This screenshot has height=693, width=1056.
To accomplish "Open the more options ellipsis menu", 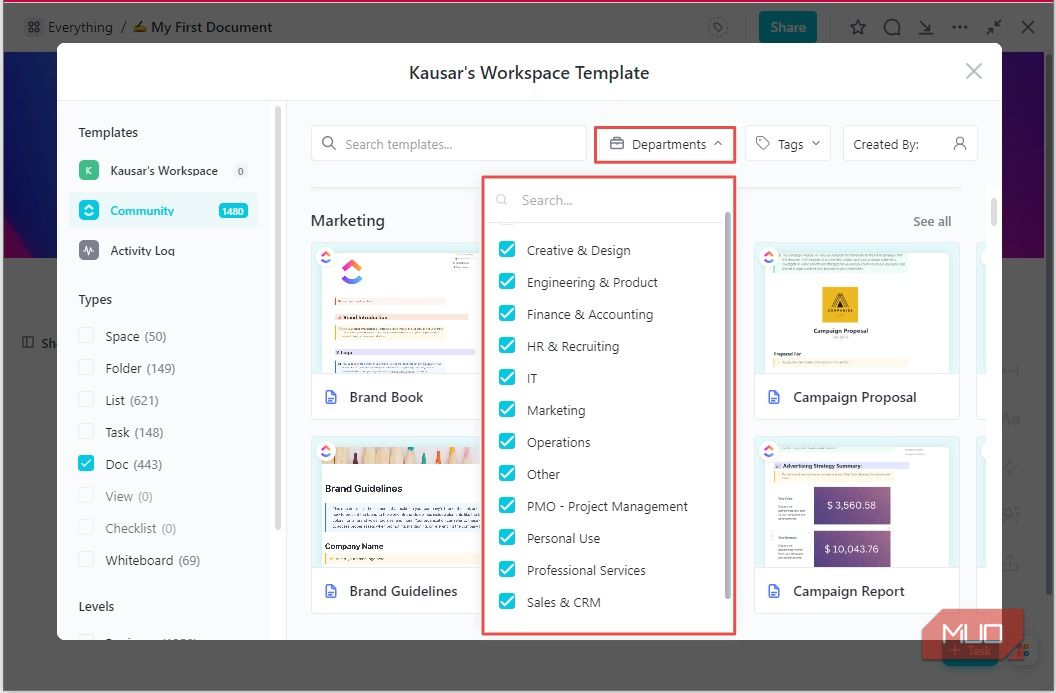I will pyautogui.click(x=959, y=27).
